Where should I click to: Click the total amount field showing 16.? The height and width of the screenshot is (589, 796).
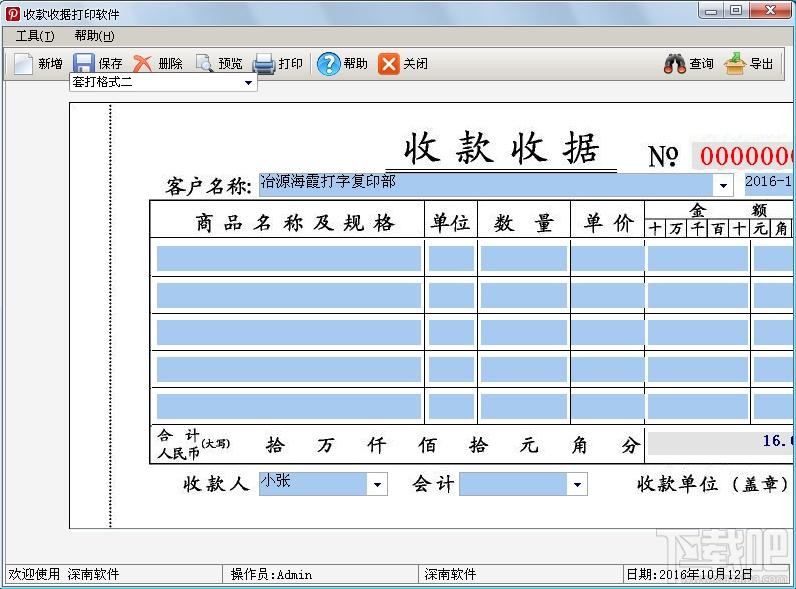(x=722, y=443)
